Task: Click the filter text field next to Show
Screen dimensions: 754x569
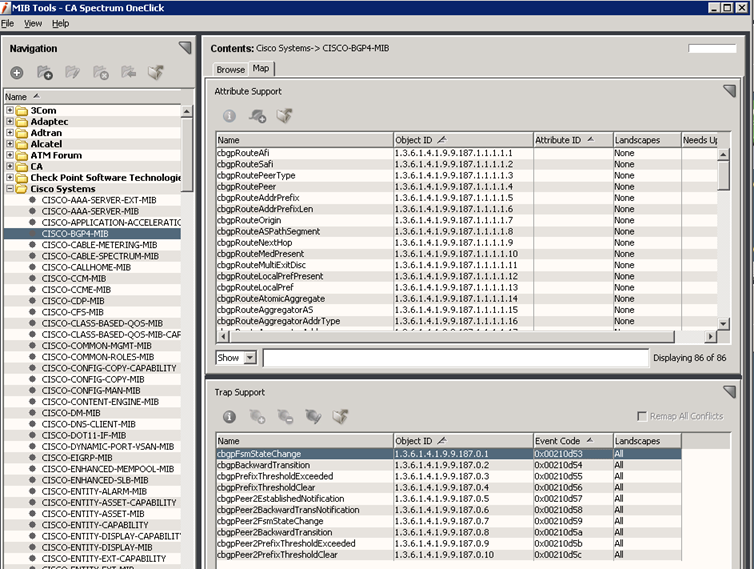Action: (x=455, y=358)
